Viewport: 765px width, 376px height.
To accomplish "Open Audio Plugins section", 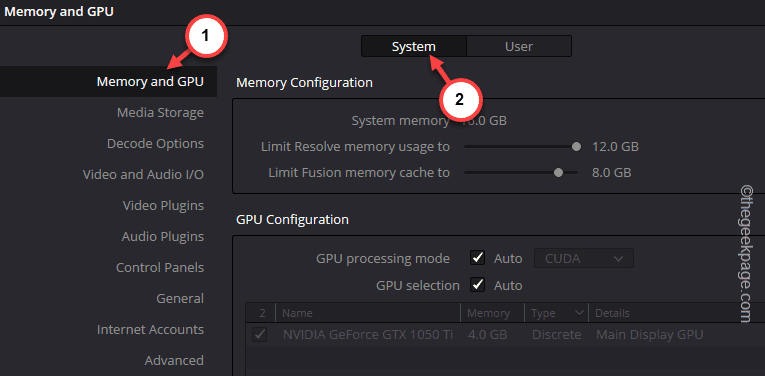I will [x=162, y=237].
